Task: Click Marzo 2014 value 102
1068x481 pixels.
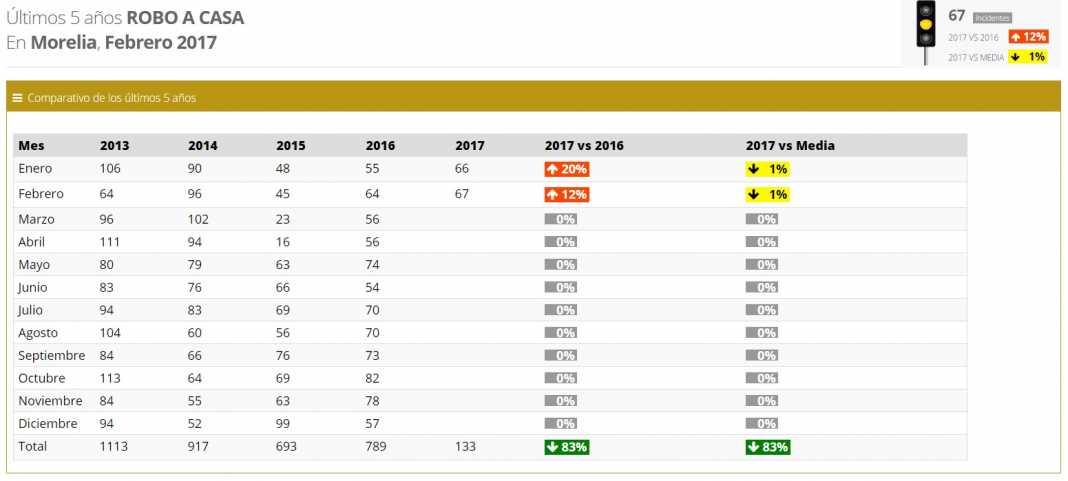Action: point(198,219)
